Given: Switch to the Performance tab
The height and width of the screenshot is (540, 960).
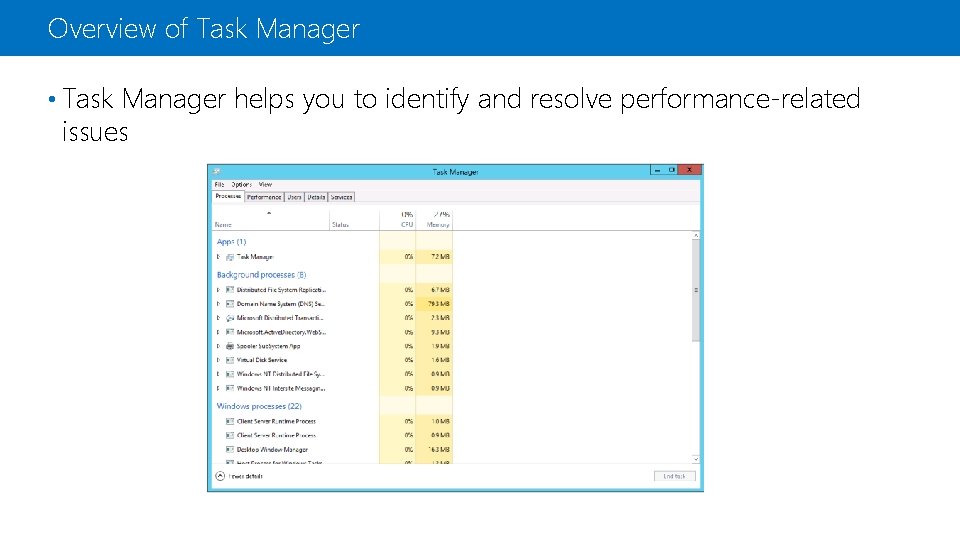Looking at the screenshot, I should (x=264, y=197).
